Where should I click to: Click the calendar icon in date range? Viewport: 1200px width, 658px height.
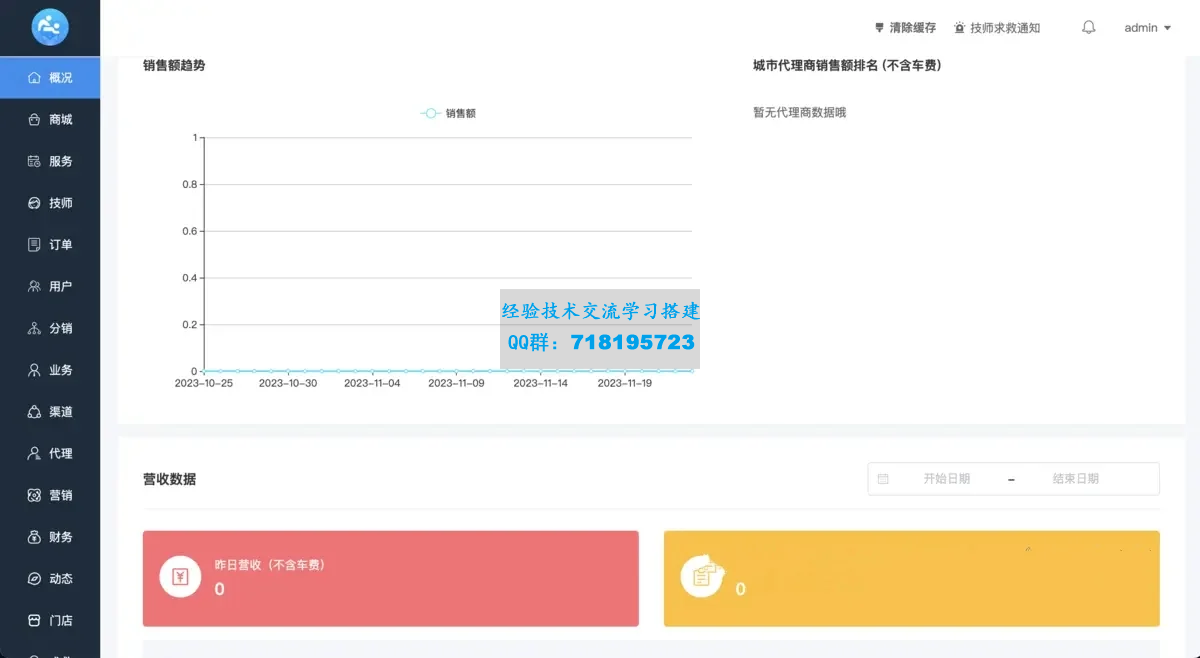883,479
